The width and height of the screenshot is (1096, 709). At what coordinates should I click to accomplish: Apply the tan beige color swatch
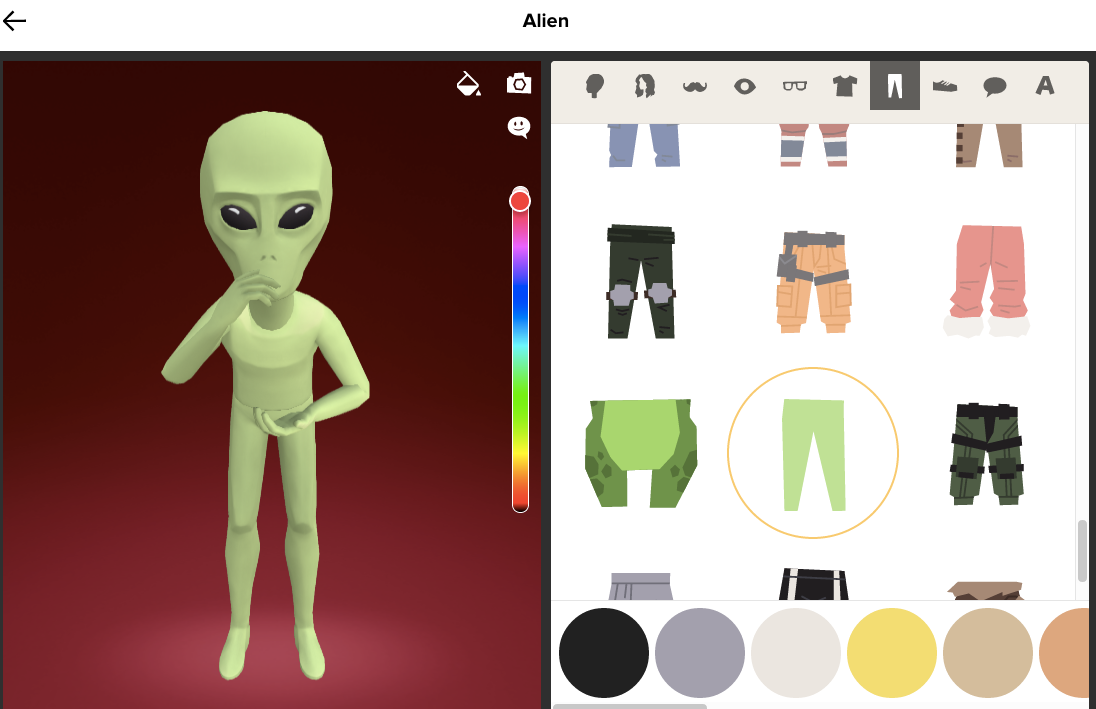[988, 653]
